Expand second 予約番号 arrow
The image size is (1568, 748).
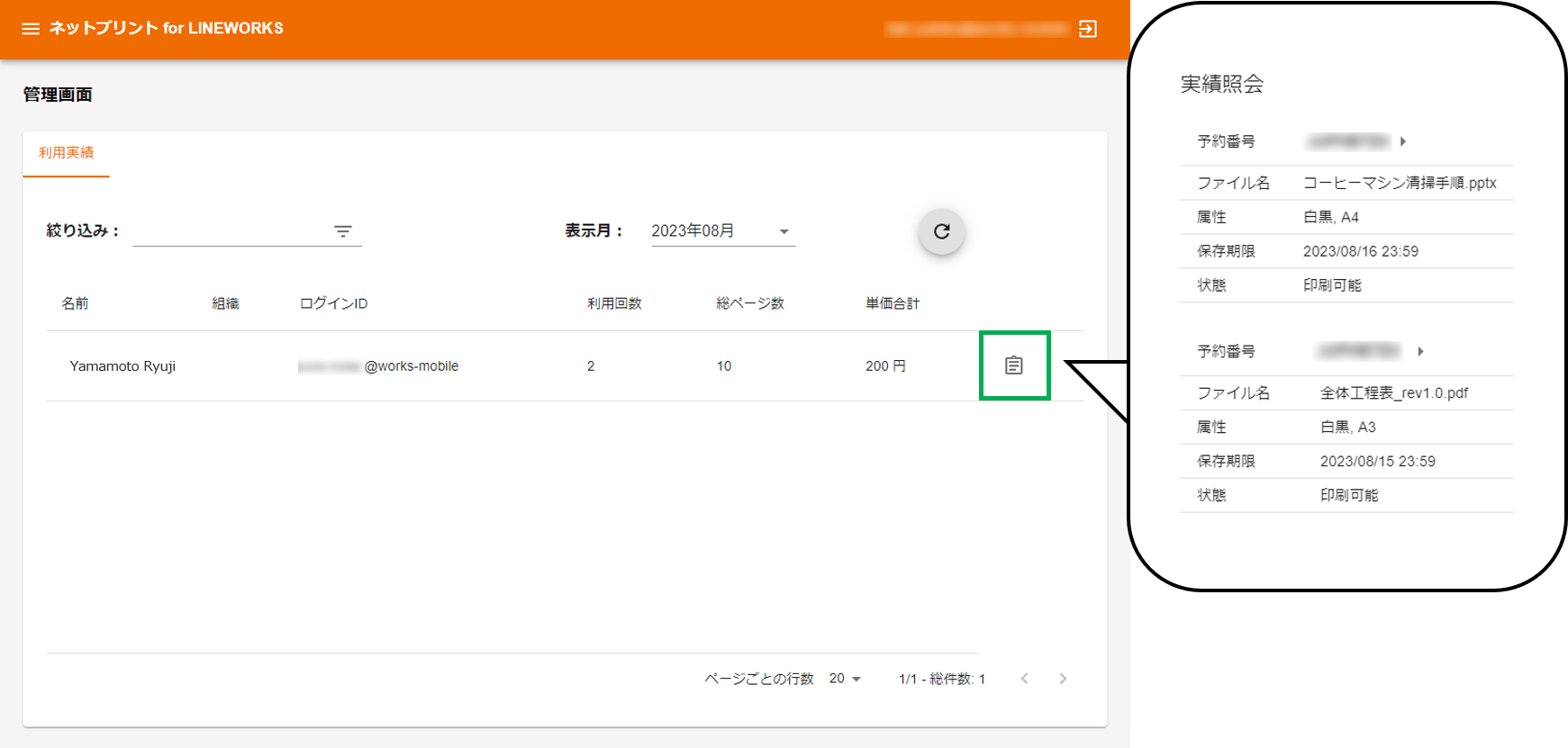tap(1420, 351)
